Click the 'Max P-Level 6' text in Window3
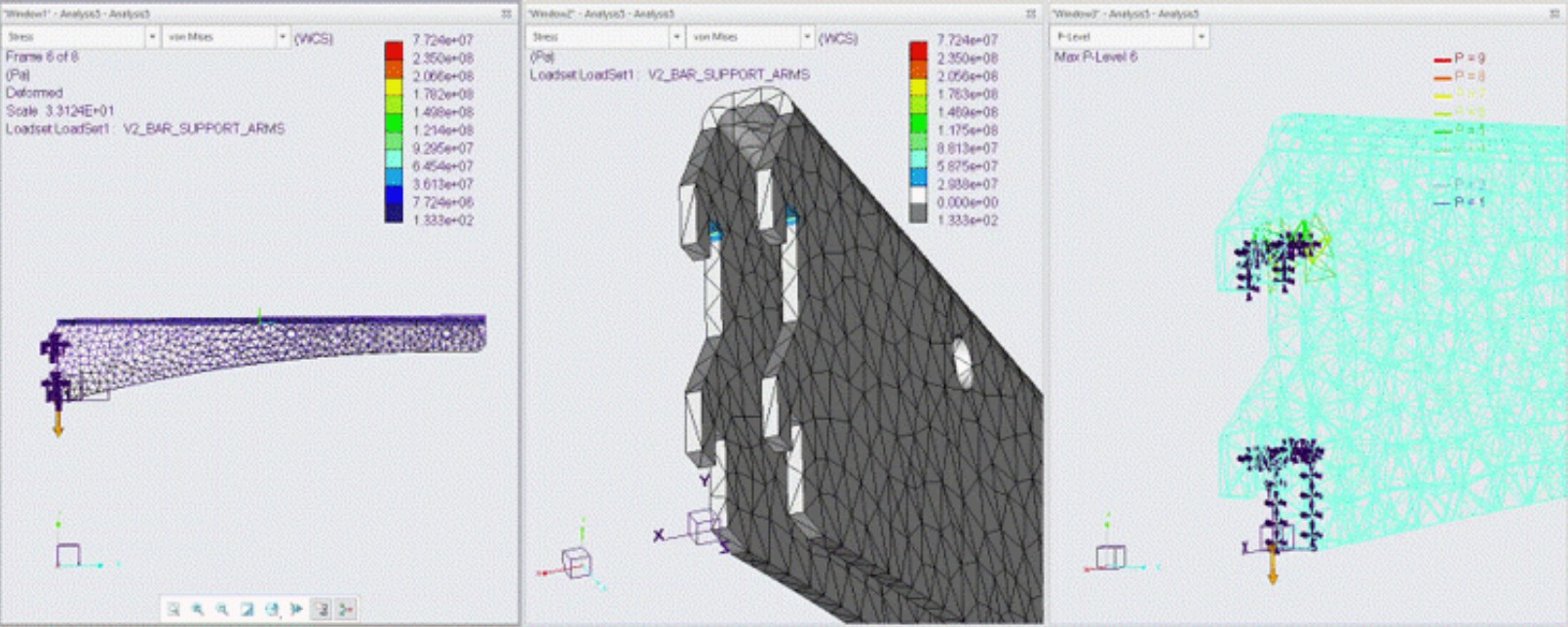1568x627 pixels. pyautogui.click(x=1095, y=58)
